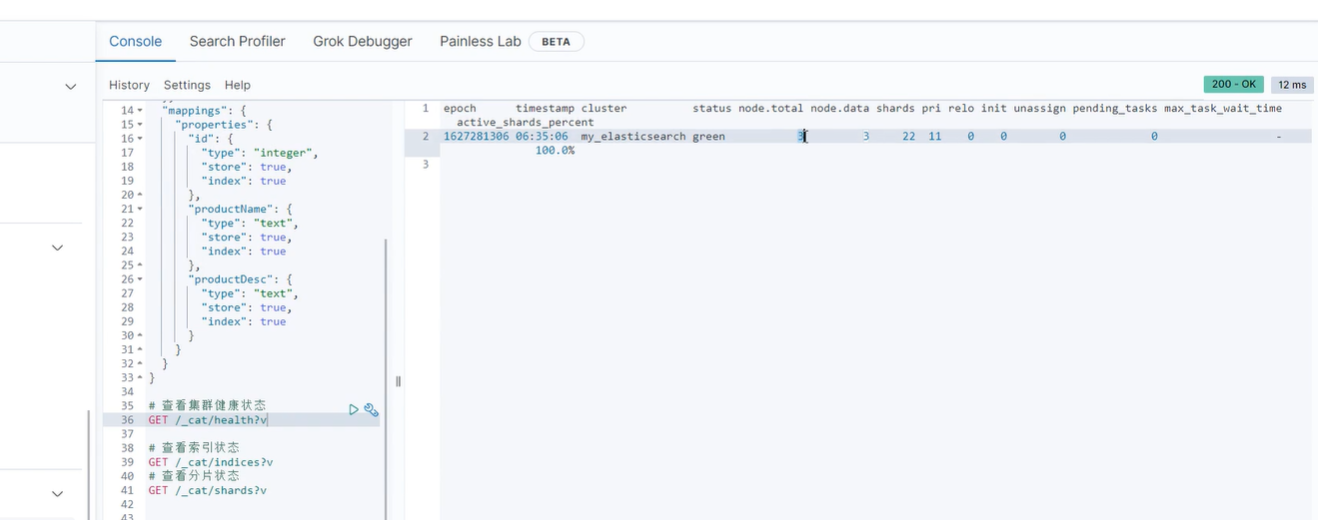
Task: Fold the "id" block at line 16
Action: (140, 139)
